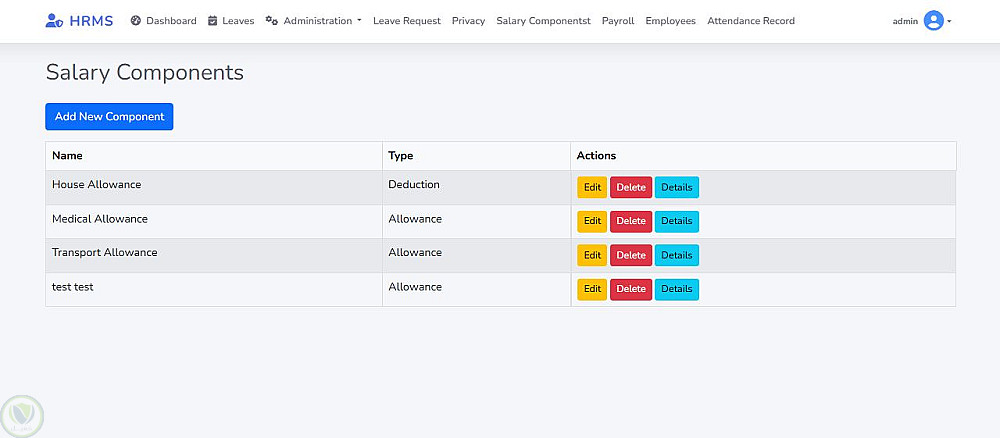Delete the test test component
Image resolution: width=1000 pixels, height=438 pixels.
[x=631, y=289]
